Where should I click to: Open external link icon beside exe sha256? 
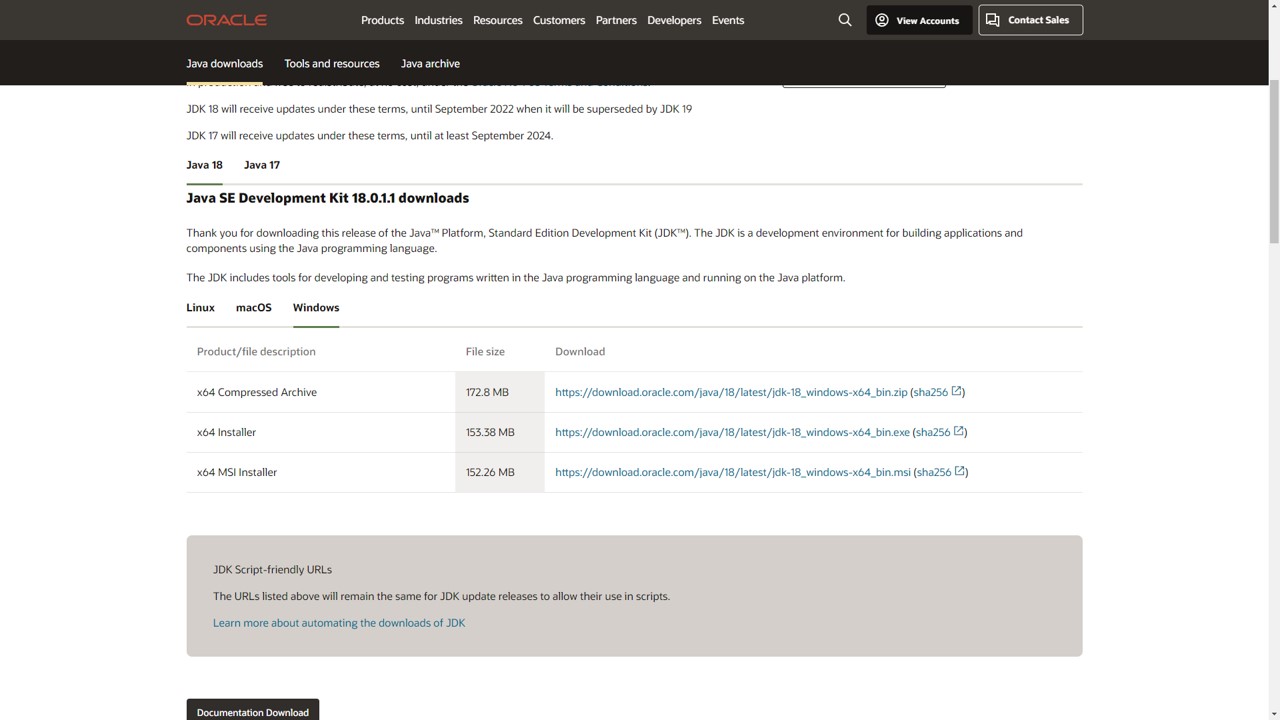point(959,431)
